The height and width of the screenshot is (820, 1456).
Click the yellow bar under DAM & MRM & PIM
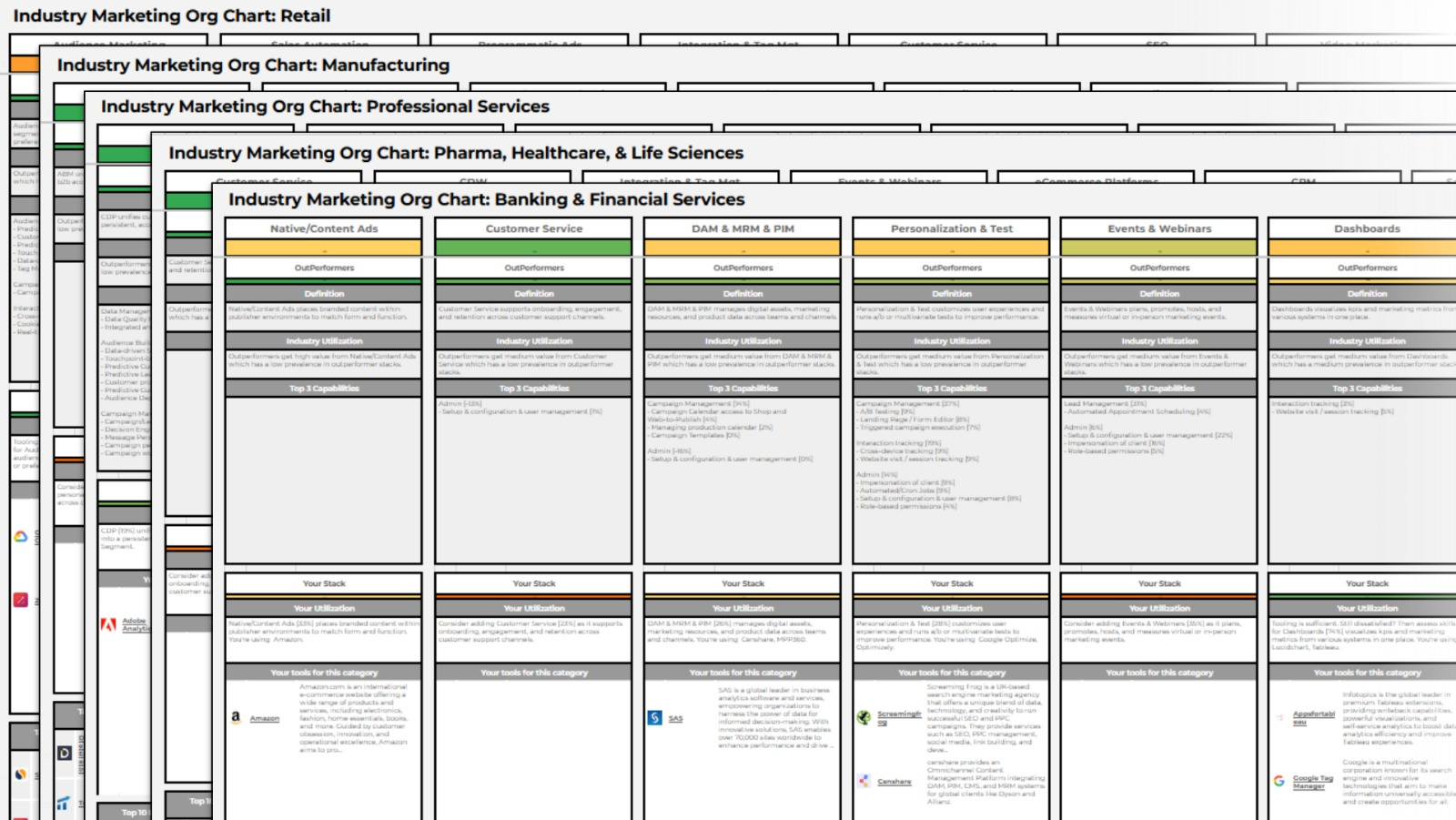743,248
